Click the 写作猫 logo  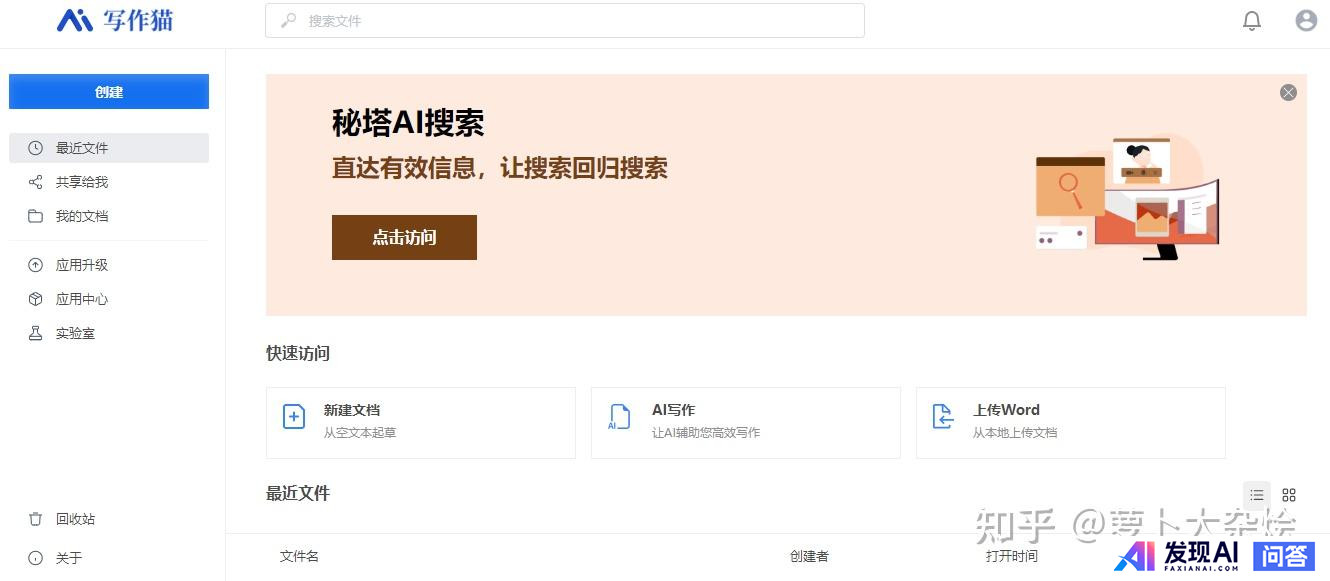point(114,21)
